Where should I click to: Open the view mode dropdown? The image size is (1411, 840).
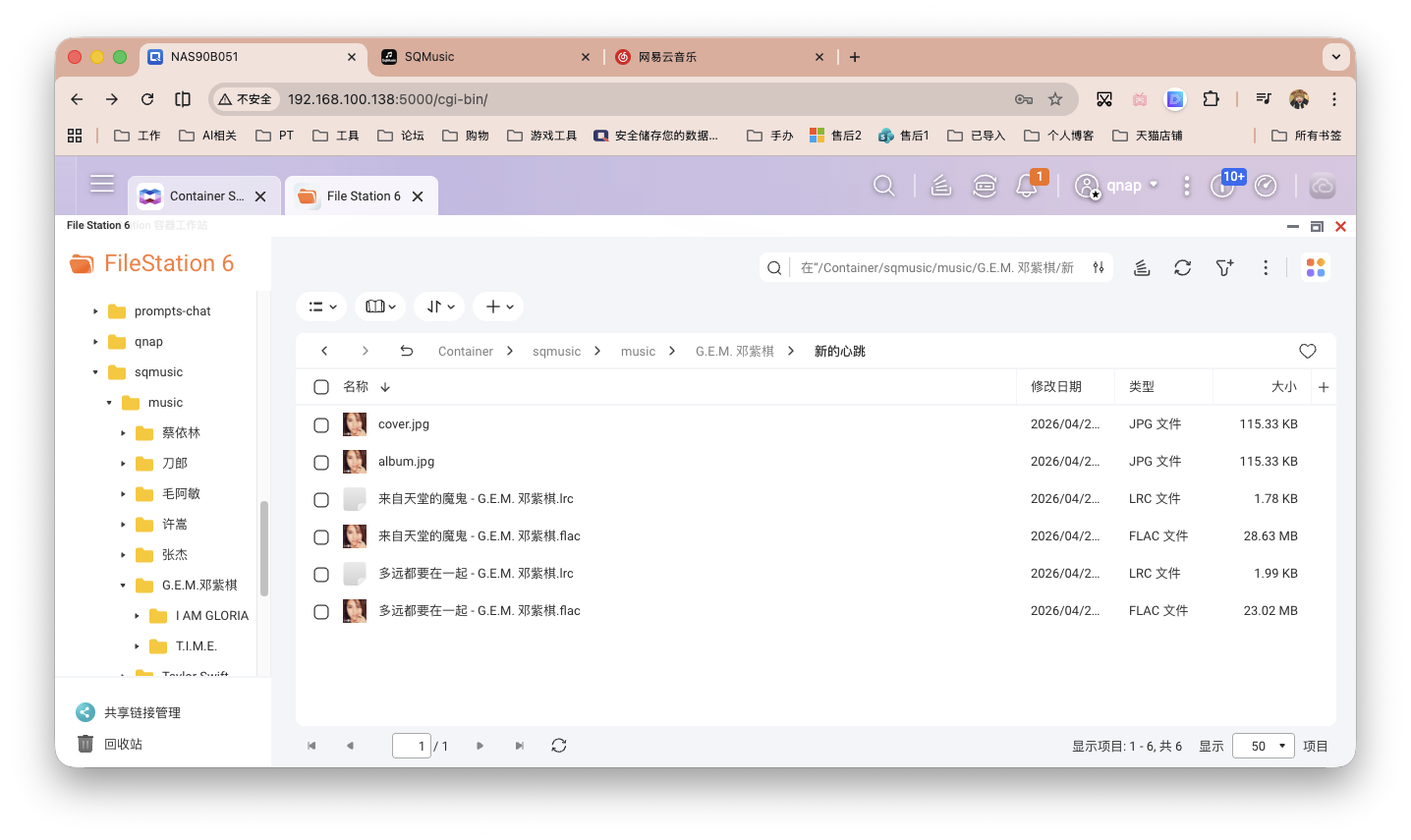click(x=321, y=306)
